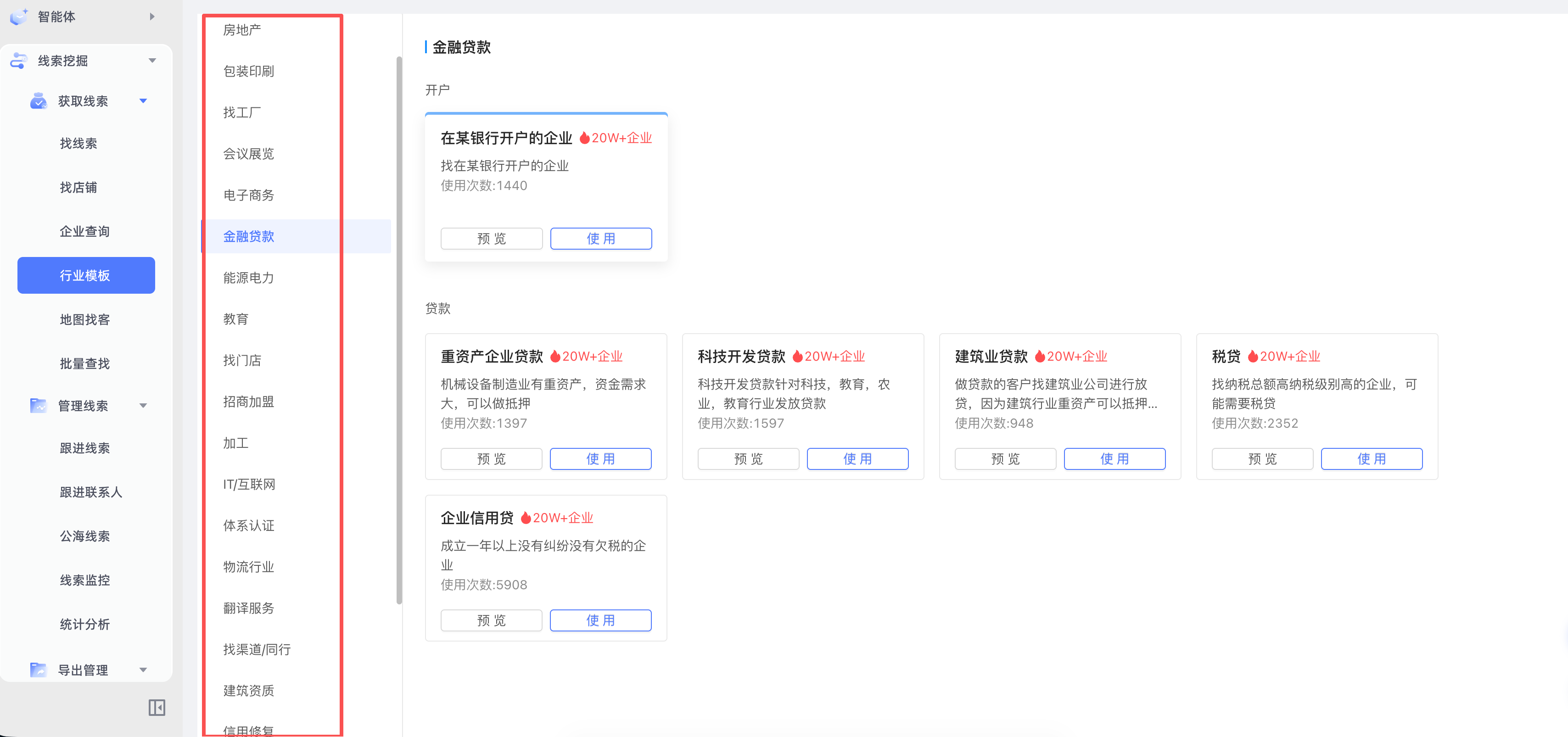Click the 导出管理 folder icon

pyautogui.click(x=39, y=670)
